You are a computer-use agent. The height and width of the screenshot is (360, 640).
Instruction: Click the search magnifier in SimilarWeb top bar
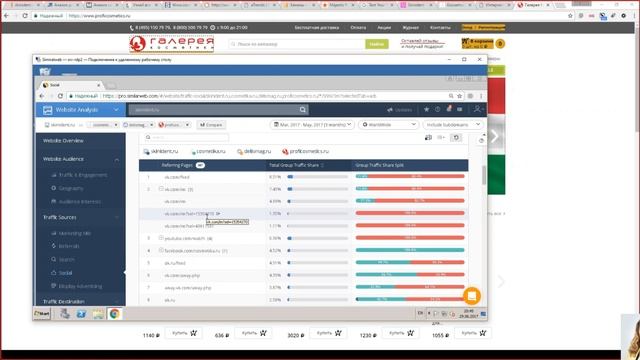pyautogui.click(x=302, y=109)
